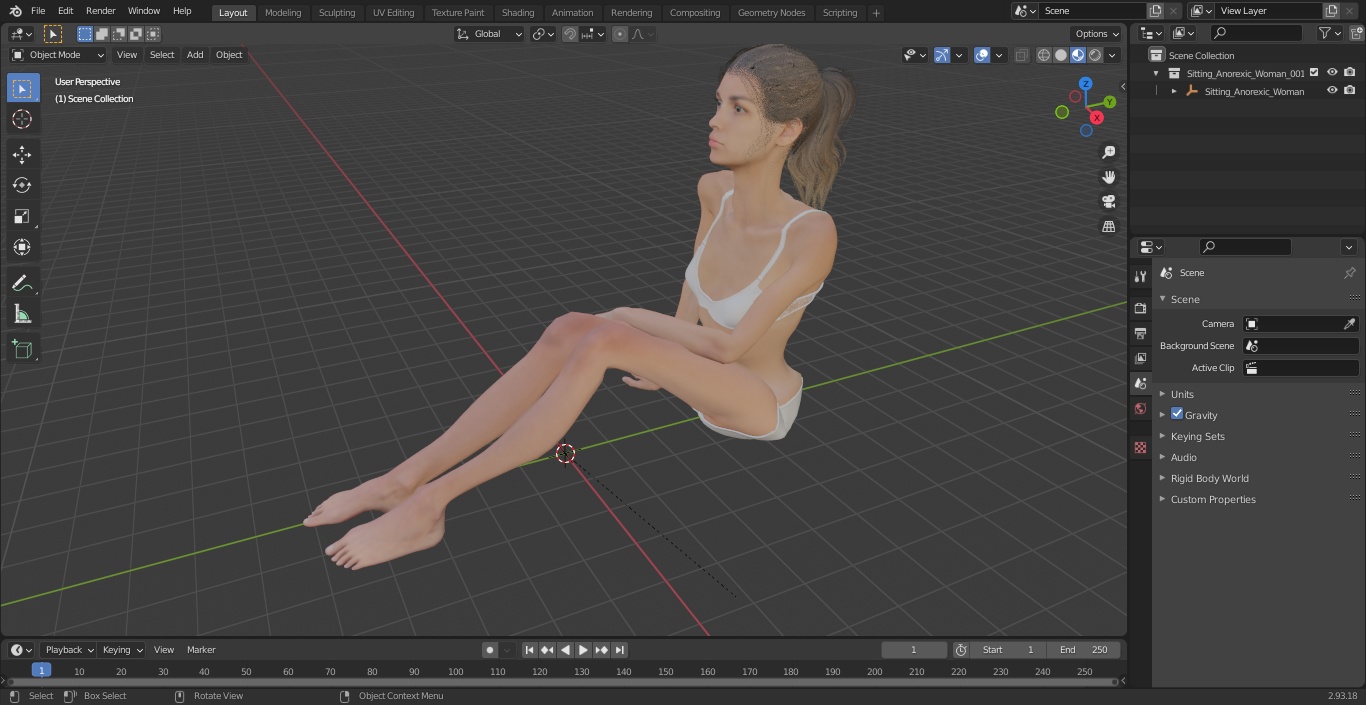Play the animation in reverse
The height and width of the screenshot is (705, 1366).
click(x=565, y=650)
